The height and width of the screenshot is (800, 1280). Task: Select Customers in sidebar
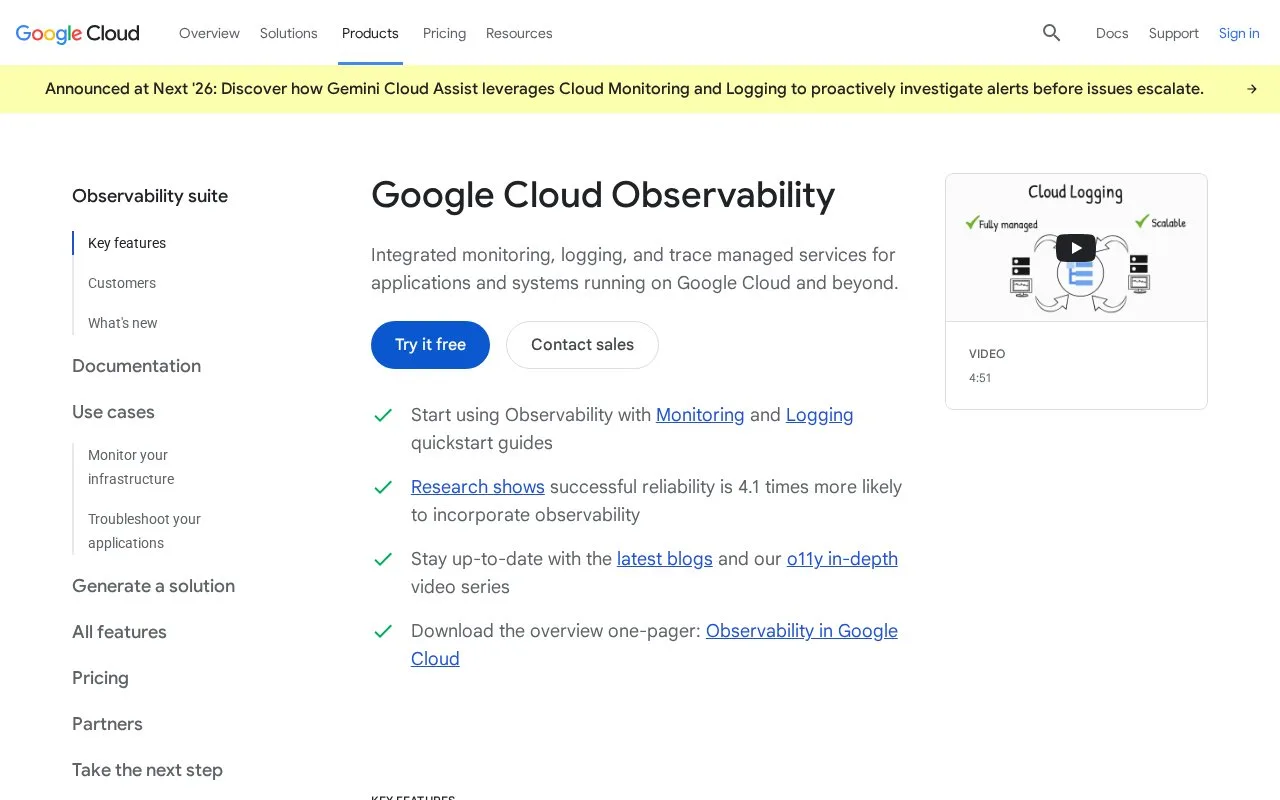[122, 283]
